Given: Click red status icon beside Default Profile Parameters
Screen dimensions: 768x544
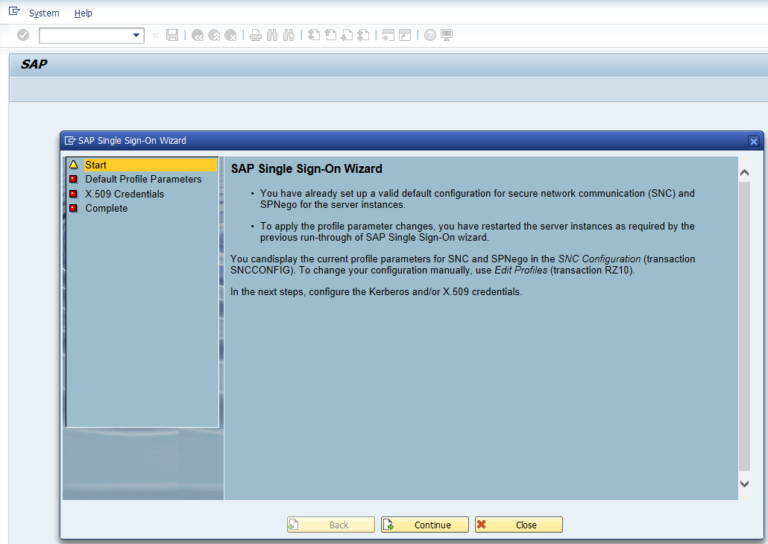Looking at the screenshot, I should tap(73, 179).
